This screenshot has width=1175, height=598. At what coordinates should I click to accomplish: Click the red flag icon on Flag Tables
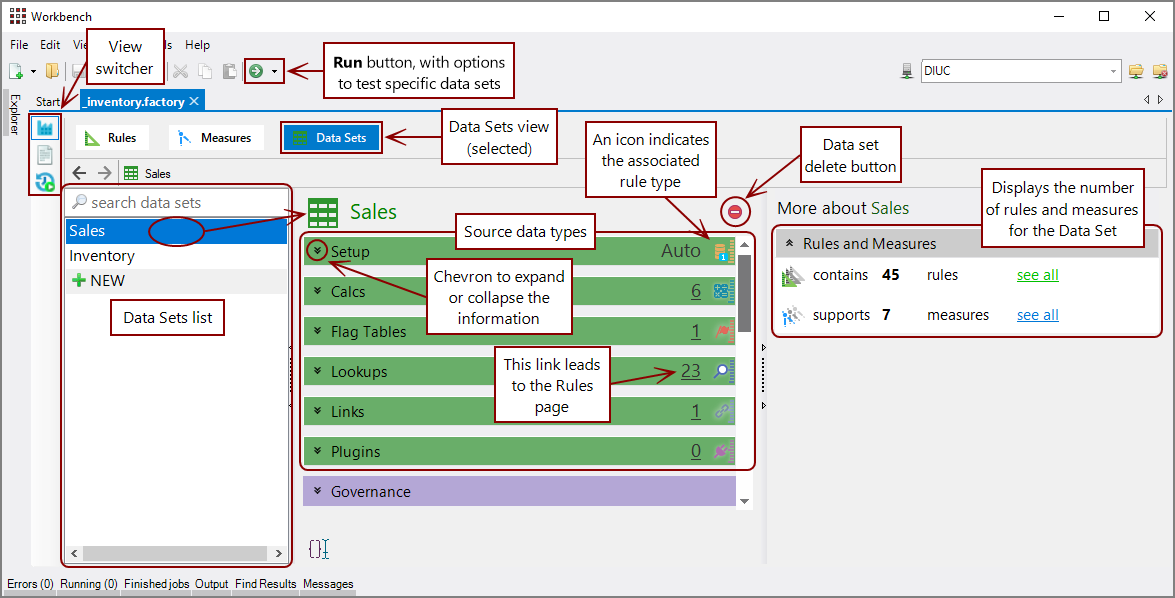[722, 331]
